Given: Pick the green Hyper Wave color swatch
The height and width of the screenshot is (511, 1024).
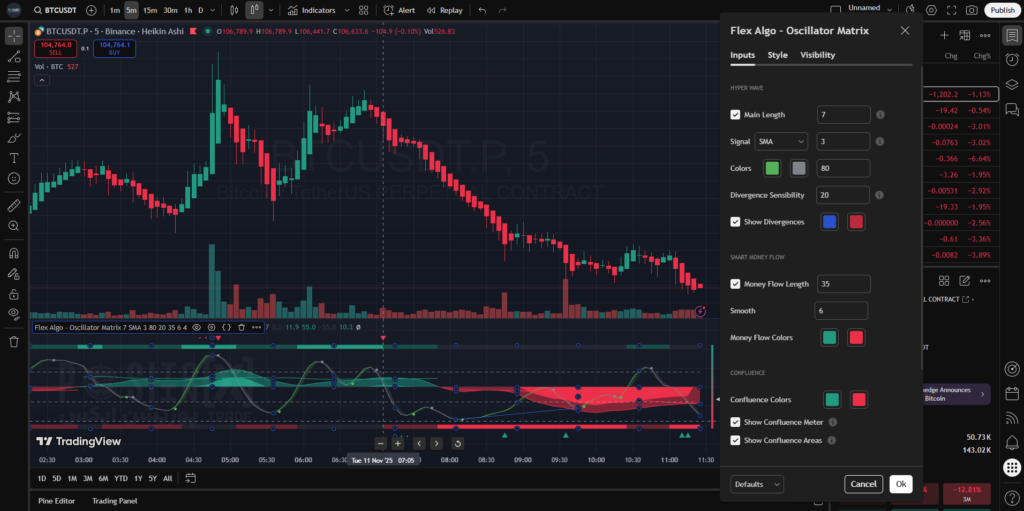Looking at the screenshot, I should click(x=773, y=169).
